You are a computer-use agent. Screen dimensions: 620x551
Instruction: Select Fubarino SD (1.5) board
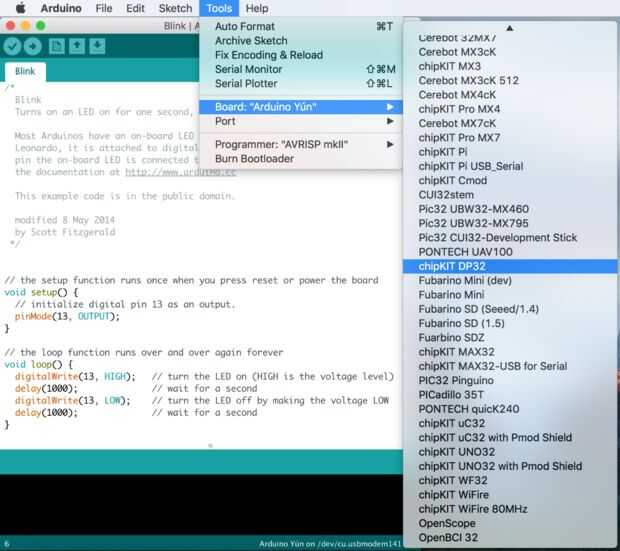click(x=510, y=323)
